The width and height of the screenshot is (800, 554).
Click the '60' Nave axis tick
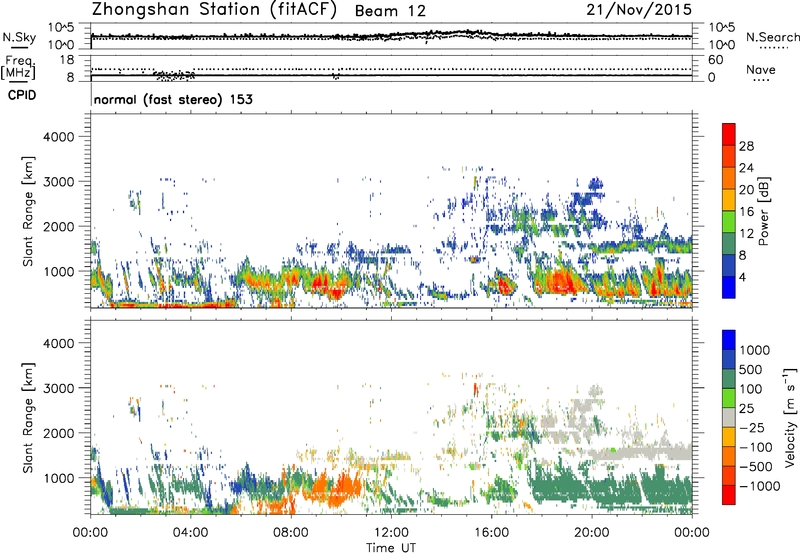pos(716,60)
